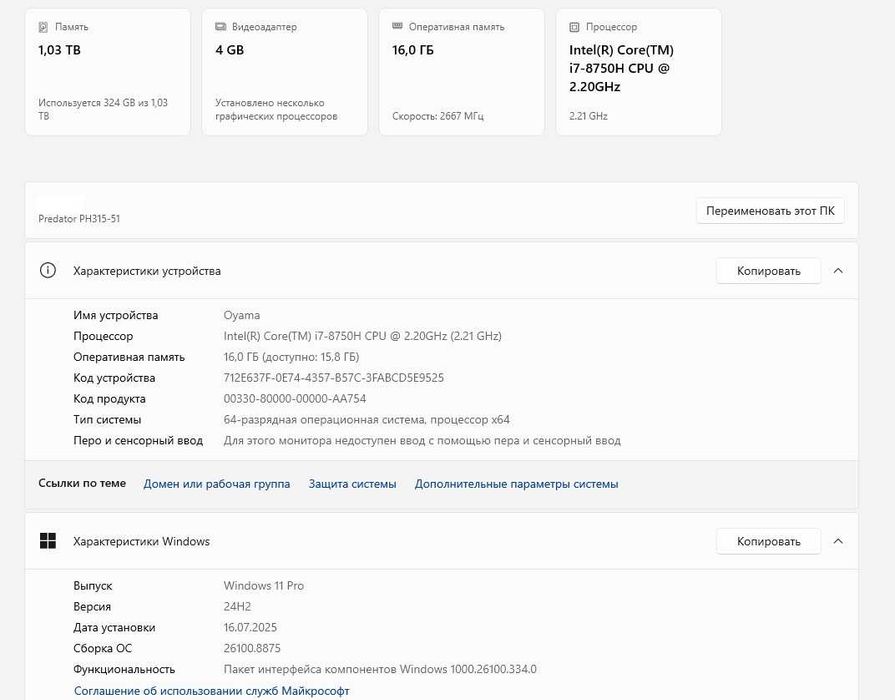Select the Predator PH315-51 model text
895x700 pixels.
tap(79, 219)
